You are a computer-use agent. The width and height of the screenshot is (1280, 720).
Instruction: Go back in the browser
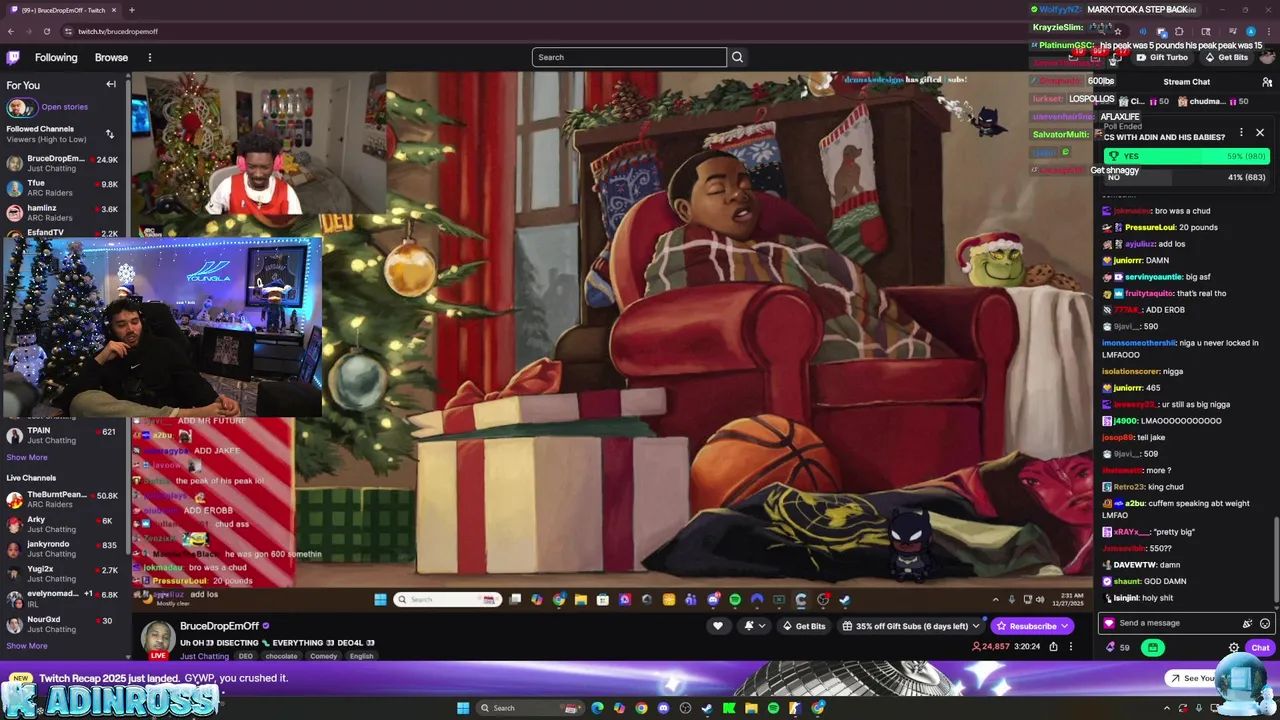(x=11, y=31)
